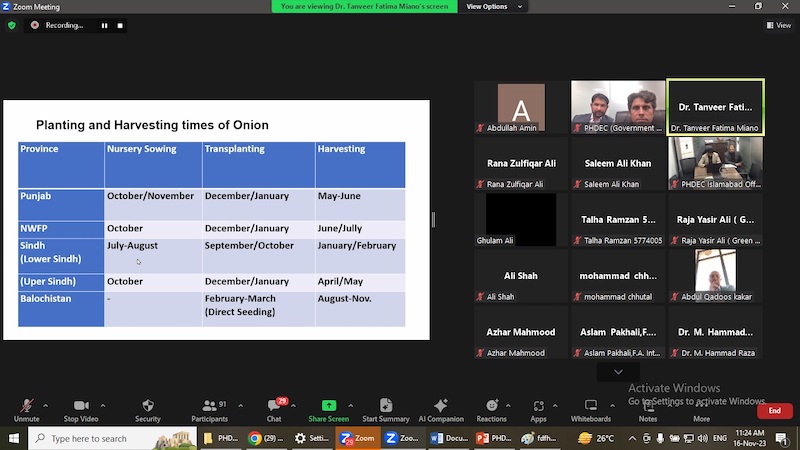The image size is (800, 450).
Task: Click the Share Screen button
Action: point(328,410)
